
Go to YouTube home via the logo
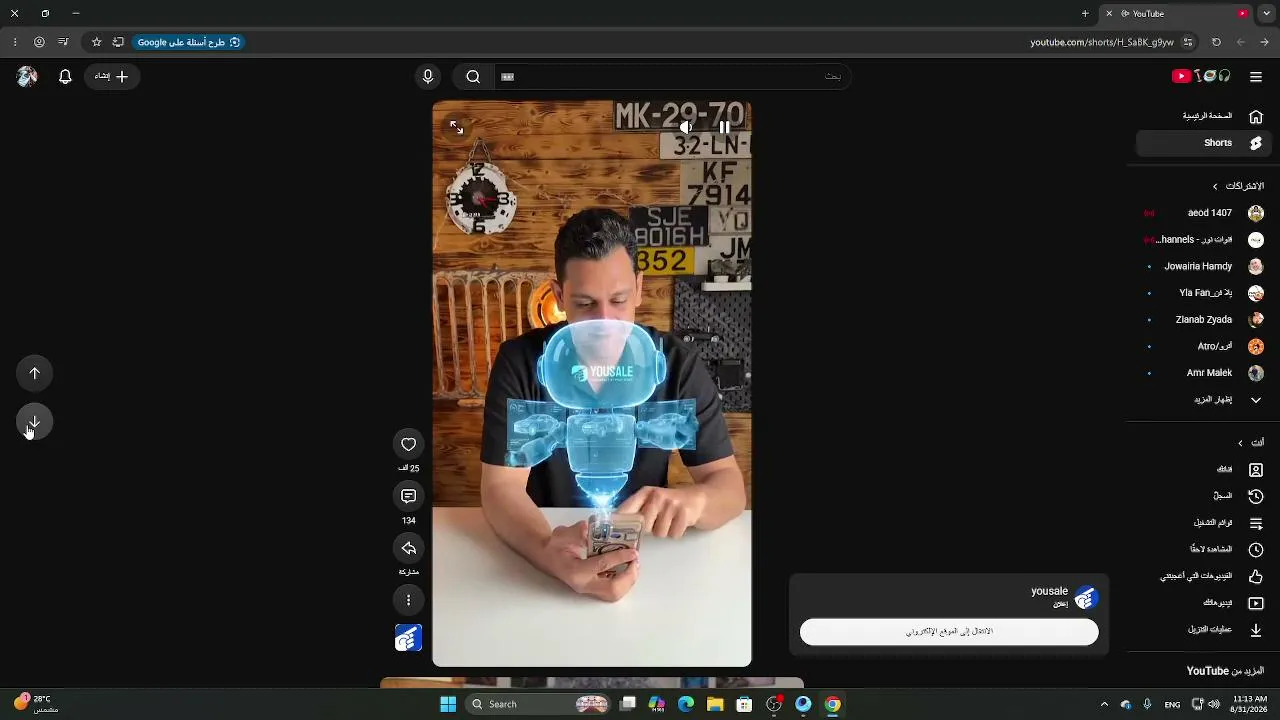(x=1201, y=76)
